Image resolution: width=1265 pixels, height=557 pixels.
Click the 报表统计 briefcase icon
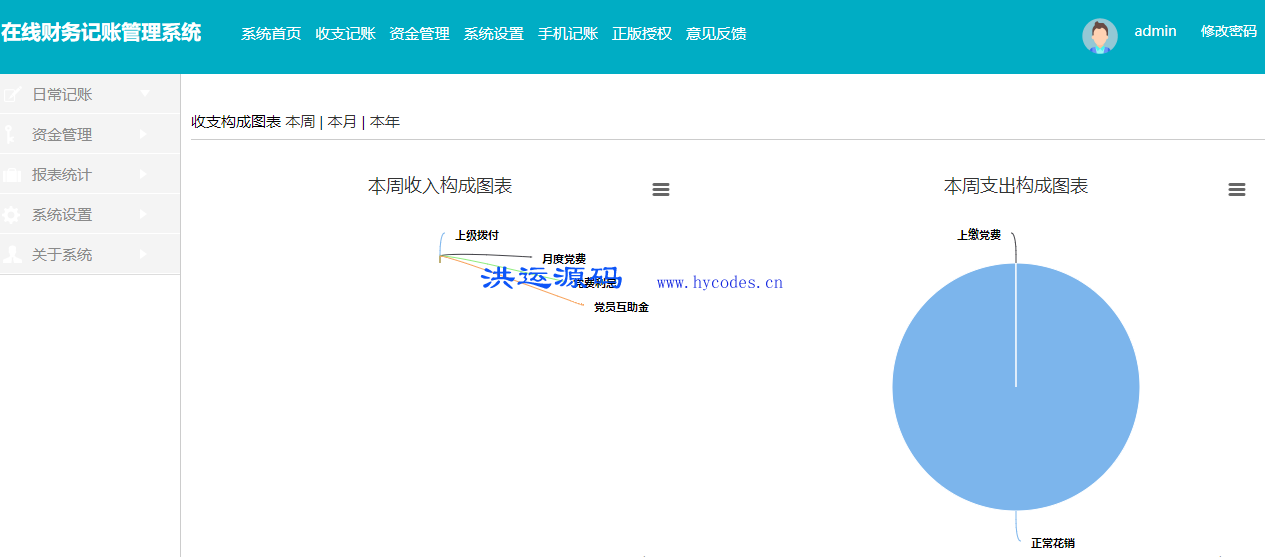pos(12,175)
